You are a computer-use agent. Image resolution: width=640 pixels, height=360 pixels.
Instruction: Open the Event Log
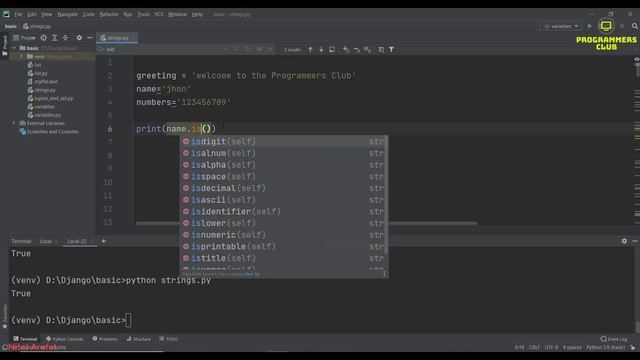pos(614,339)
